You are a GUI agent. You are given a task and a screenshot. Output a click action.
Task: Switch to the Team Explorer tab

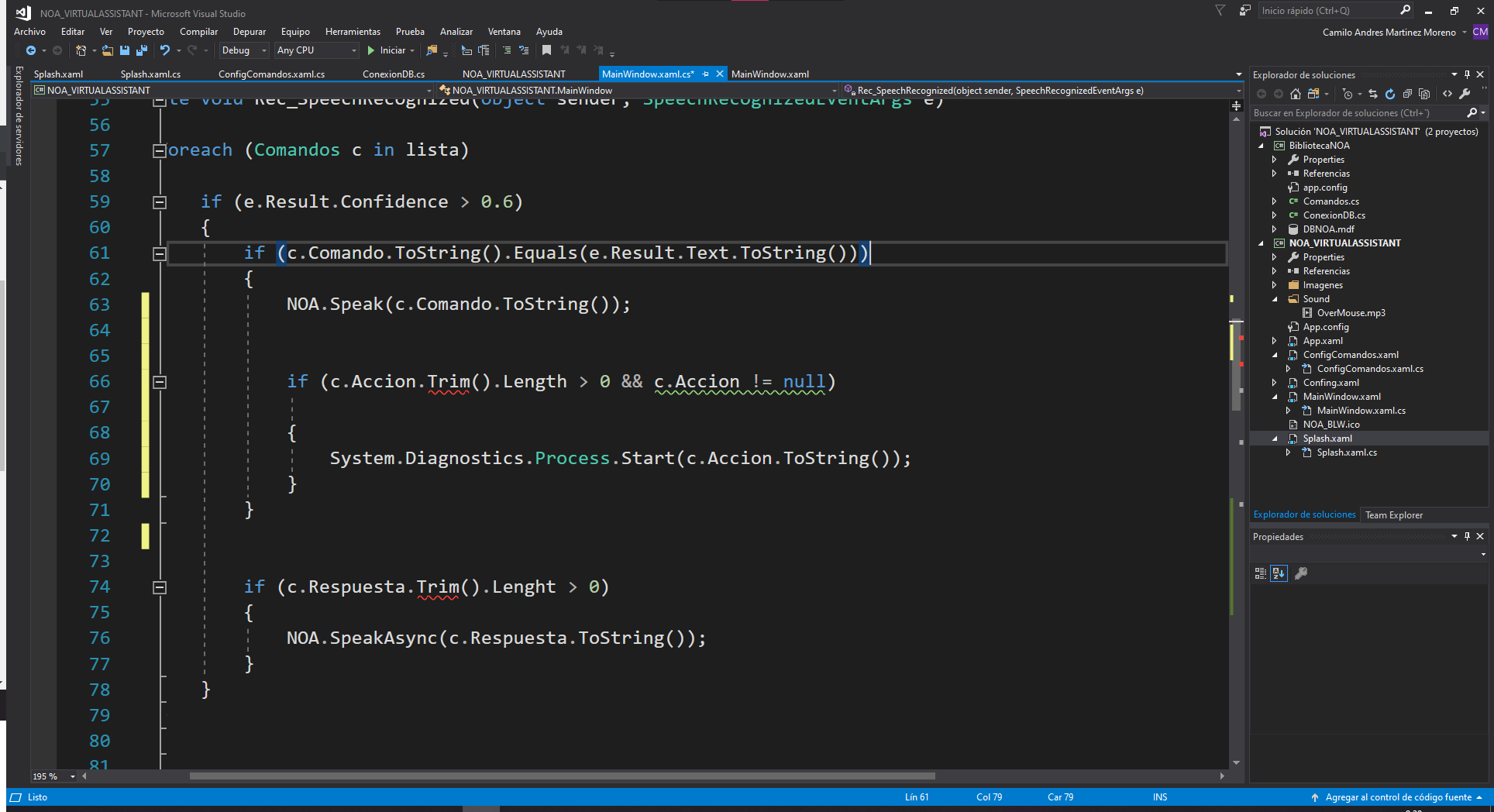[x=1394, y=515]
